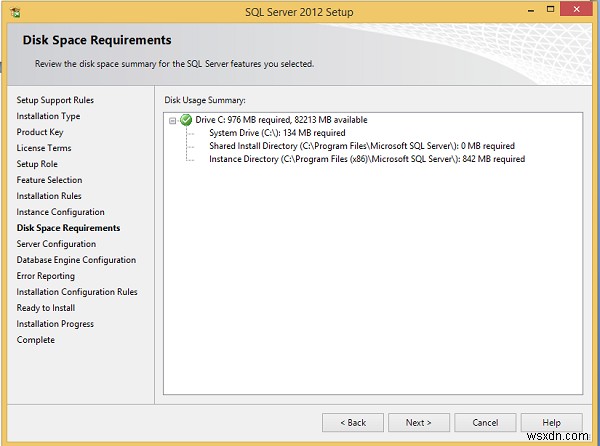Select the Installation Type step
The image size is (600, 446).
coord(48,116)
